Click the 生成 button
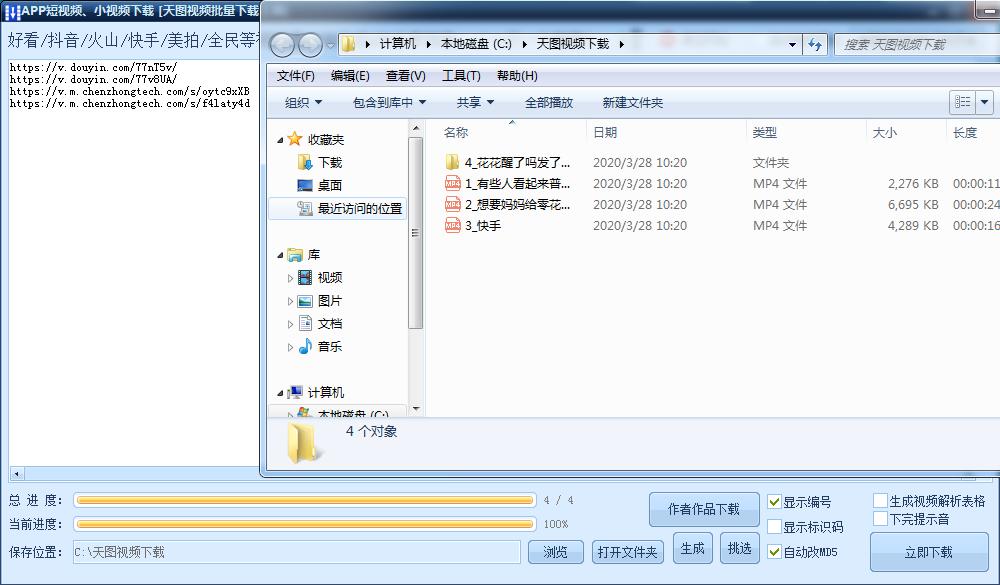1000x585 pixels. 693,548
